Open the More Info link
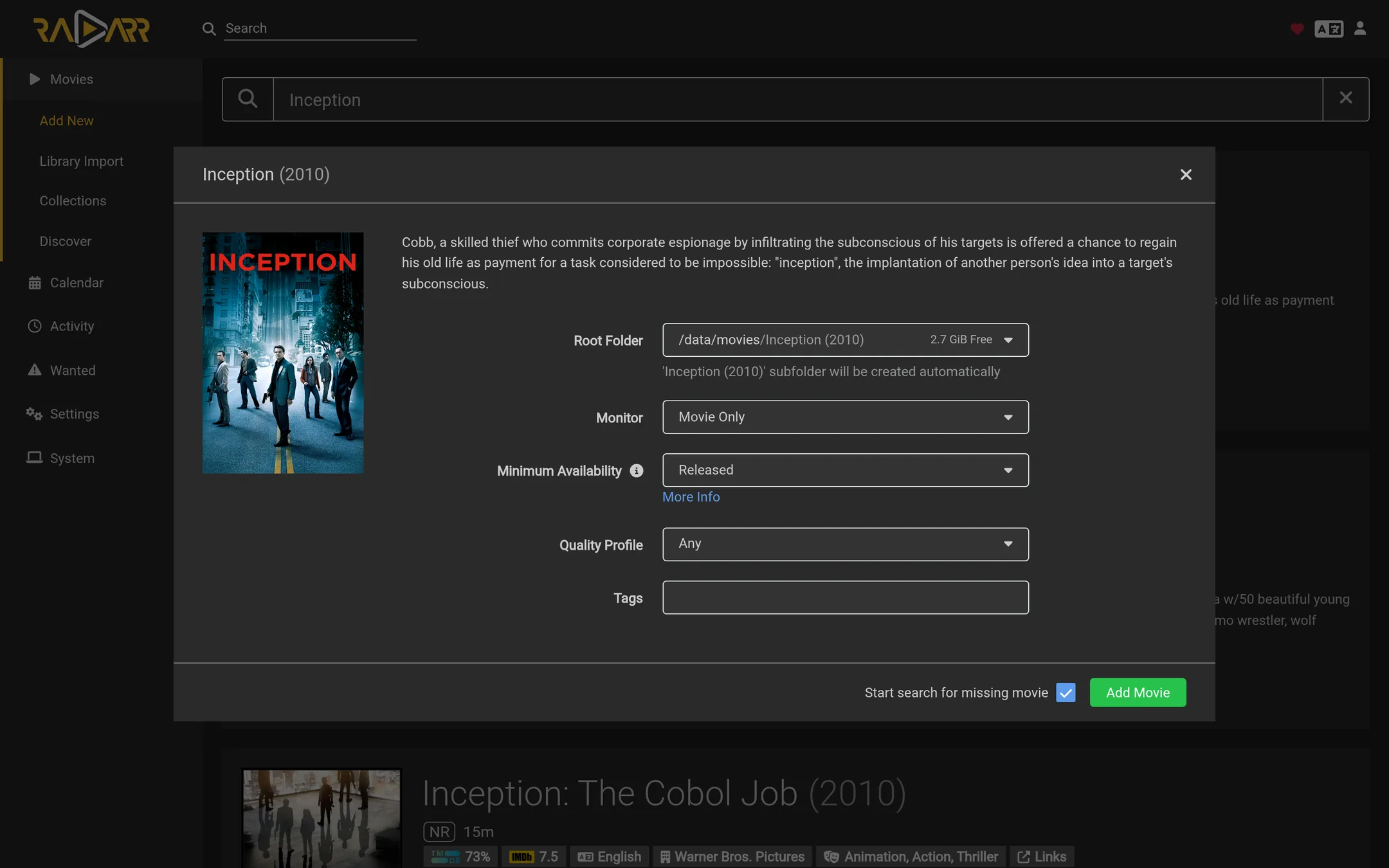The width and height of the screenshot is (1389, 868). pyautogui.click(x=691, y=497)
